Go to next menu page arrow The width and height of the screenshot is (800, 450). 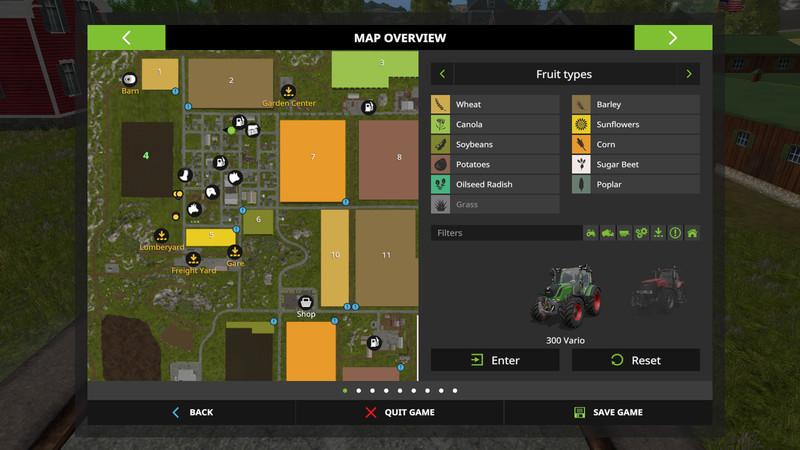pyautogui.click(x=672, y=38)
